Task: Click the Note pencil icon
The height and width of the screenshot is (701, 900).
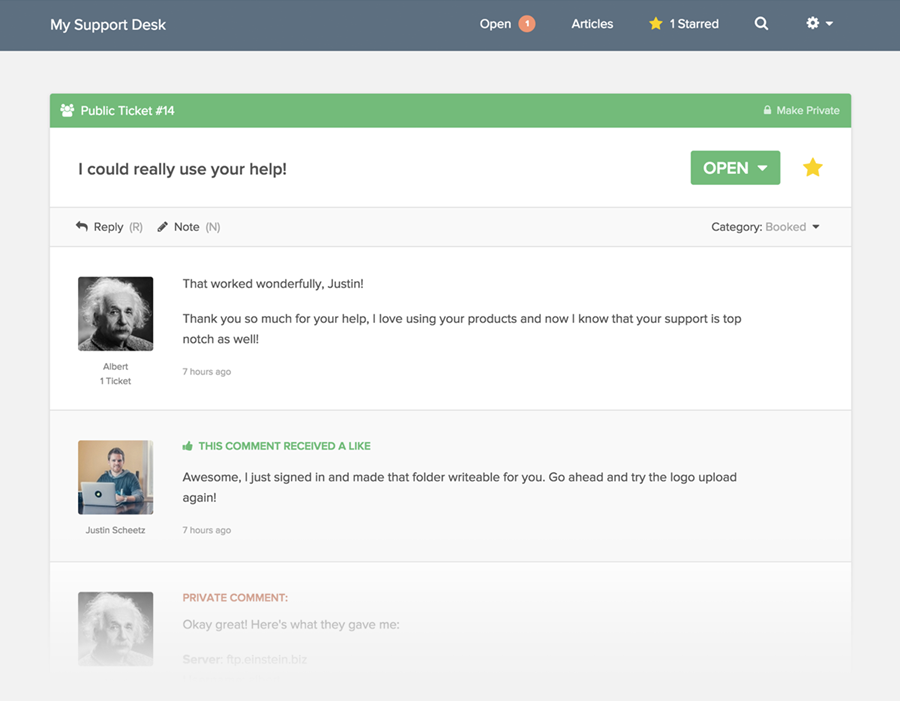Action: 163,227
